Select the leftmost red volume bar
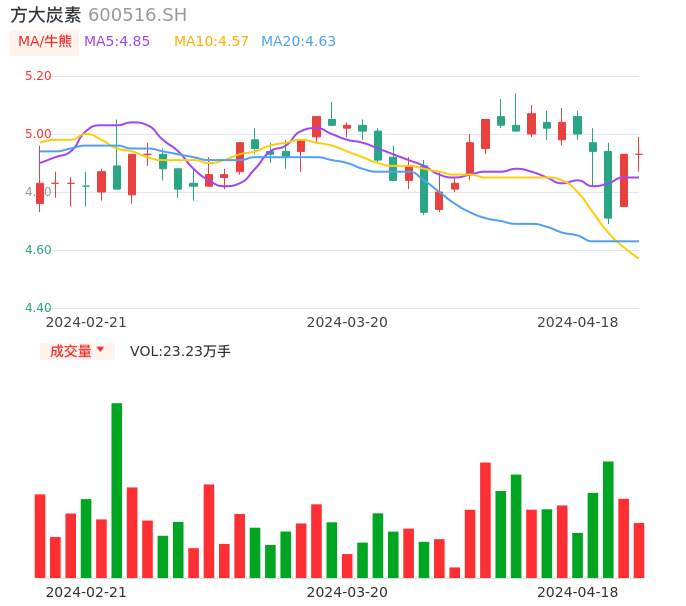Viewport: 686px width, 606px height. tap(40, 535)
